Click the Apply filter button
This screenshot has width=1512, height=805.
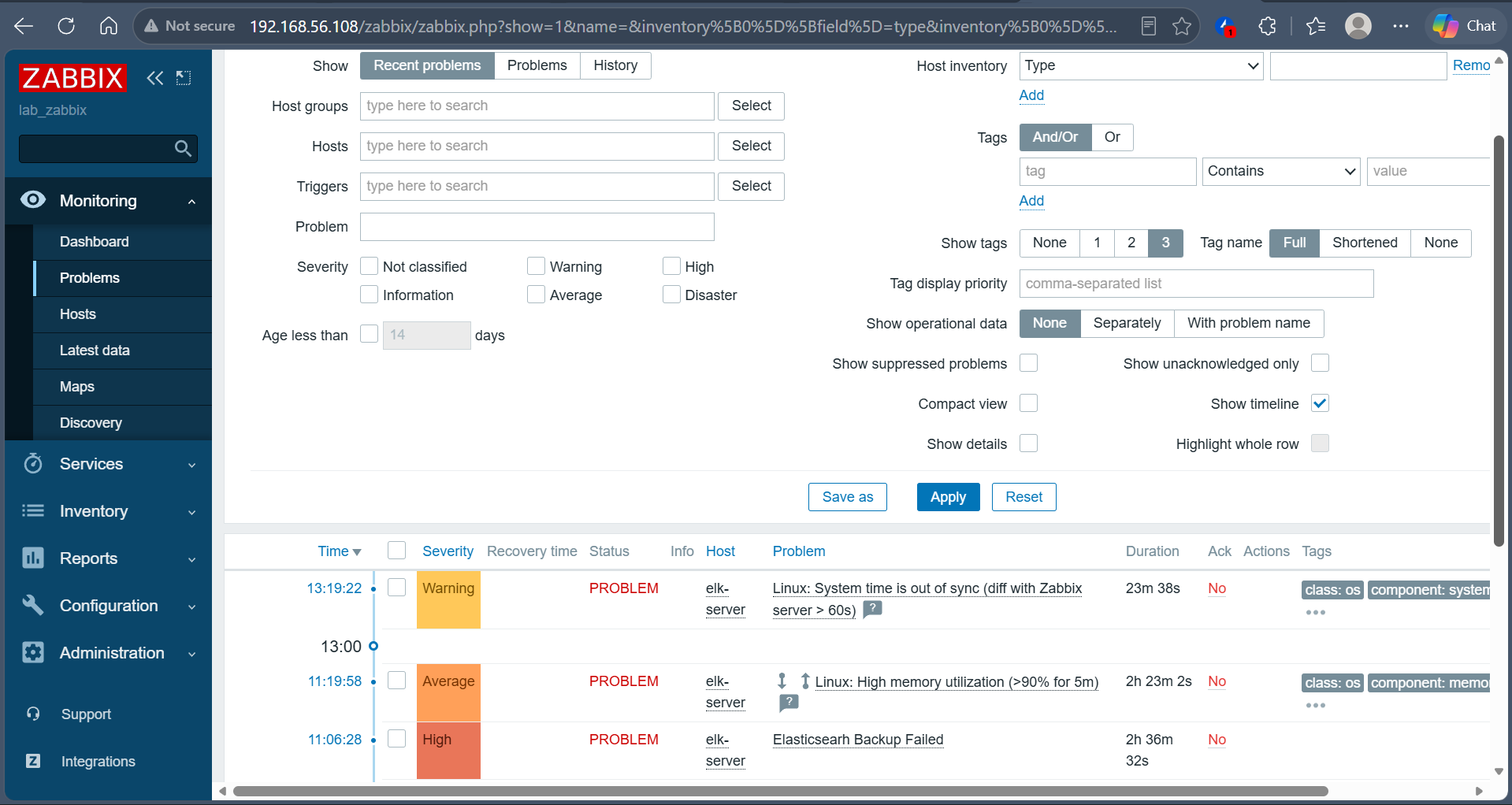point(948,497)
